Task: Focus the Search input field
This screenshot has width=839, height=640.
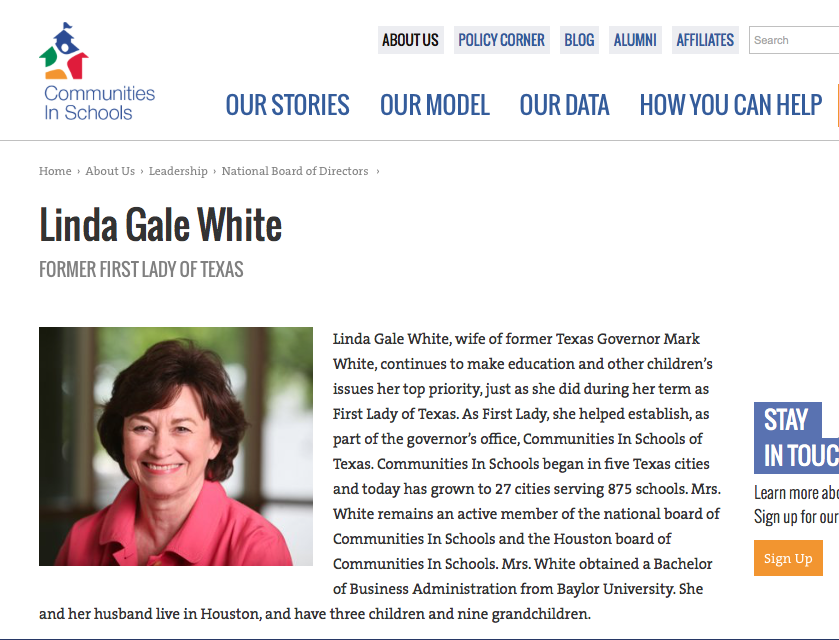Action: [x=795, y=40]
